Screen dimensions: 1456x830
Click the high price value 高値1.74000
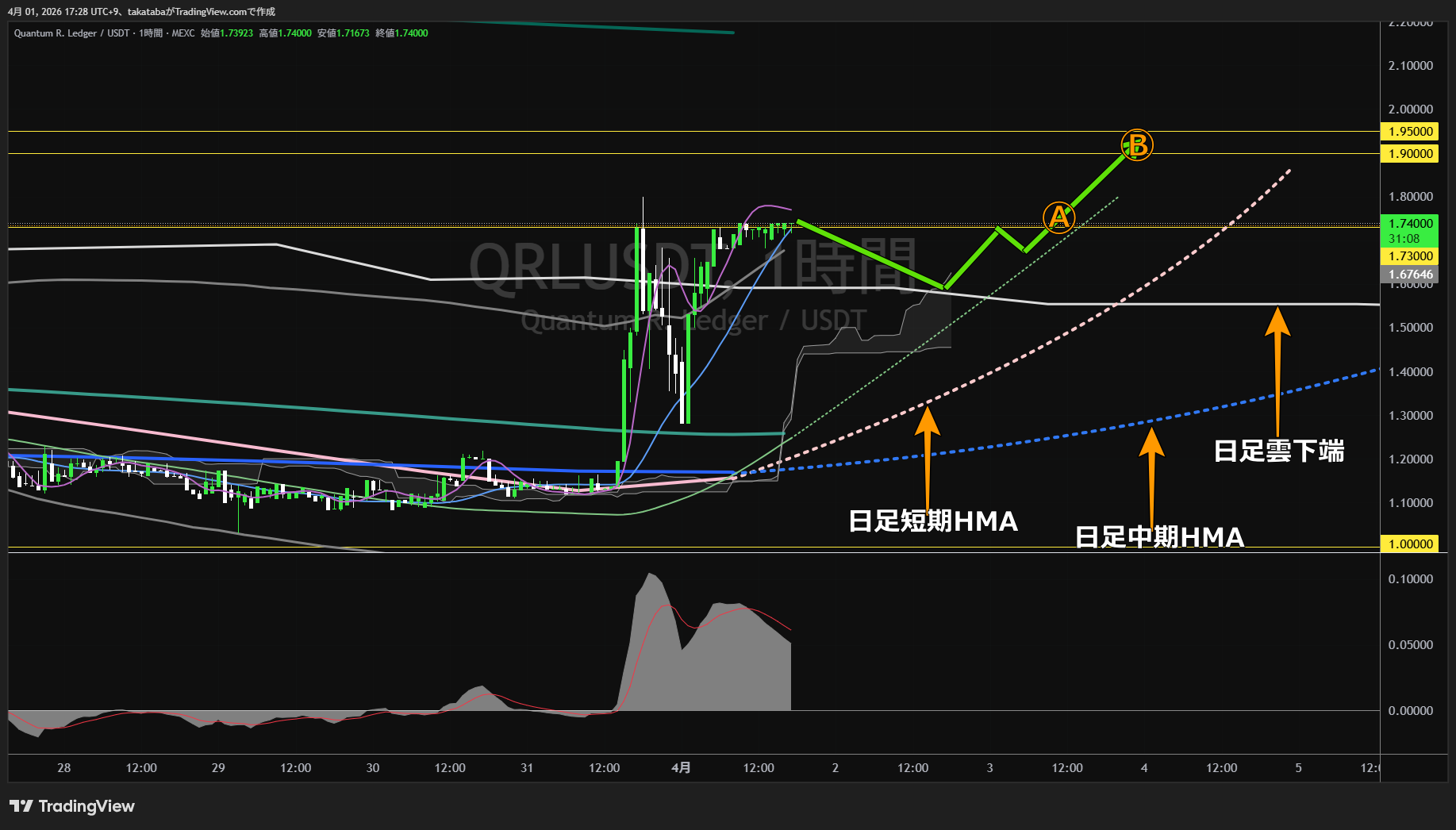pyautogui.click(x=285, y=33)
